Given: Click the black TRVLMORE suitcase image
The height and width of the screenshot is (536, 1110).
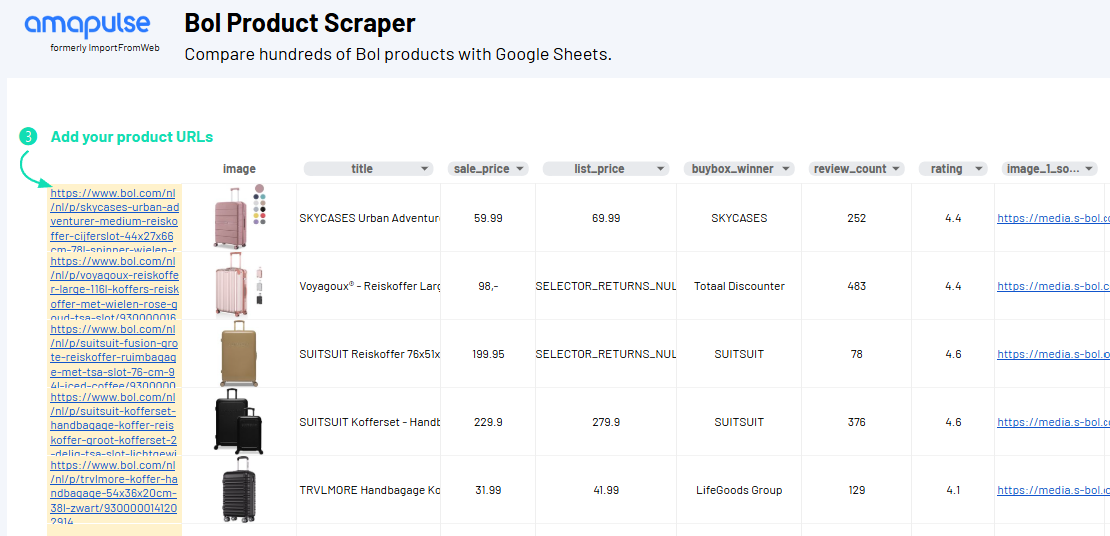Looking at the screenshot, I should pyautogui.click(x=239, y=489).
